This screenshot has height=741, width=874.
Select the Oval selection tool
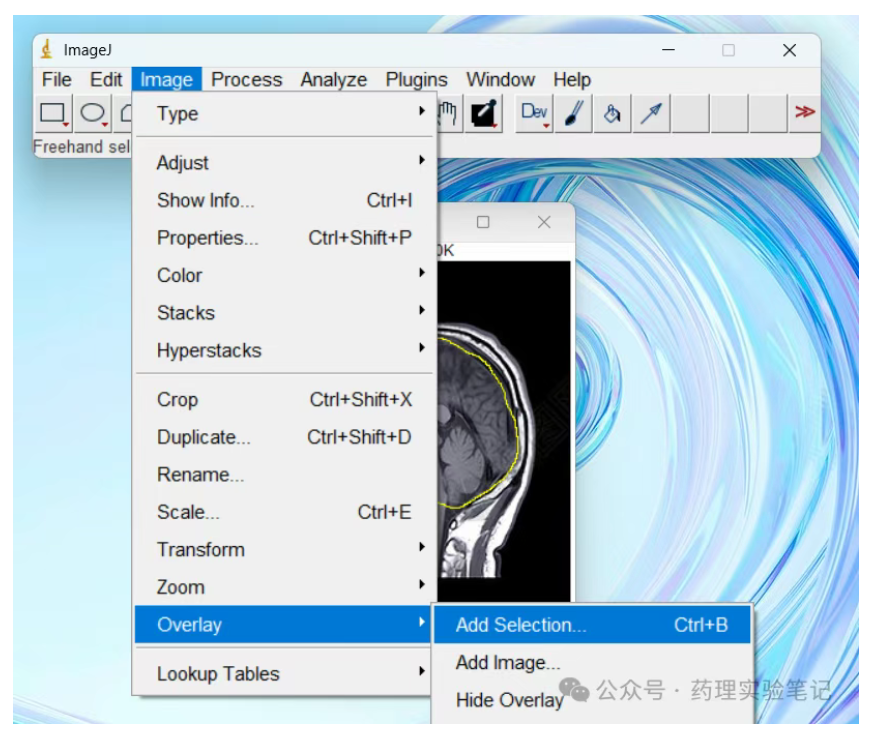click(x=93, y=114)
